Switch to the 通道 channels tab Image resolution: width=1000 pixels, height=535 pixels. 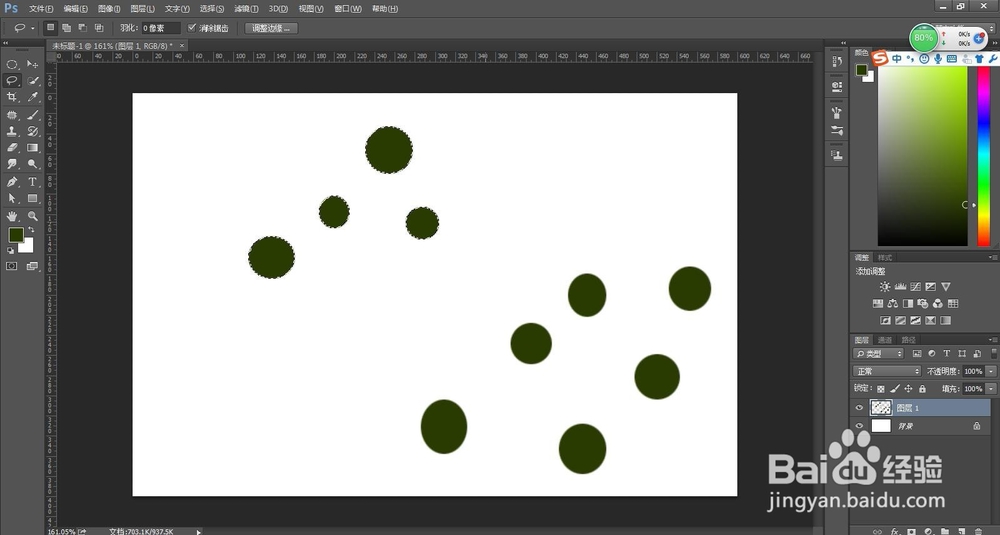(885, 340)
